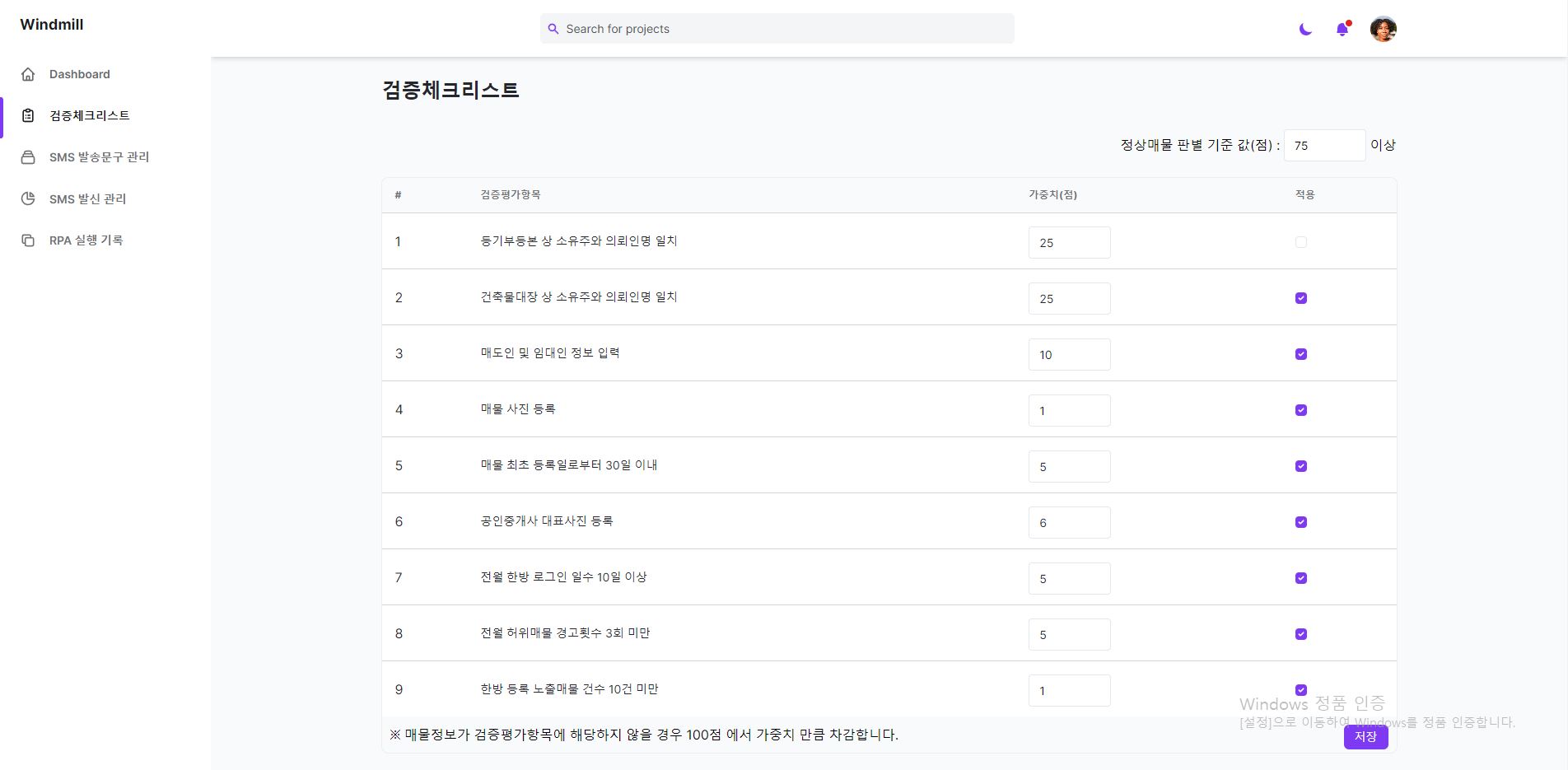This screenshot has width=1568, height=770.
Task: Disable the 전월 허위매물 경고횟수 3회 미만 checkbox
Action: coord(1301,634)
